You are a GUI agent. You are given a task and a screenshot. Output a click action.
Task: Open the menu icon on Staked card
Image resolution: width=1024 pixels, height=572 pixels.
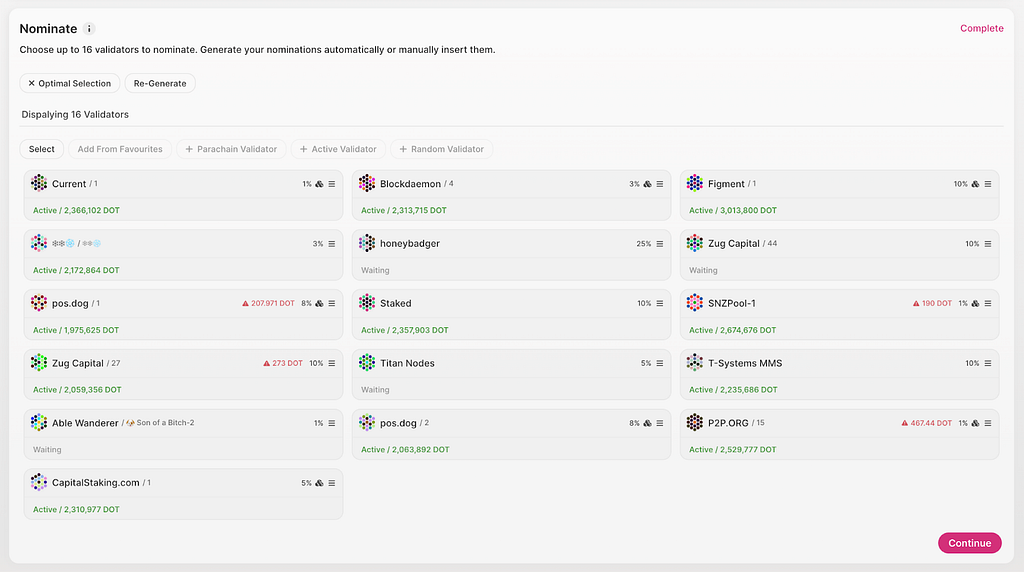point(660,304)
